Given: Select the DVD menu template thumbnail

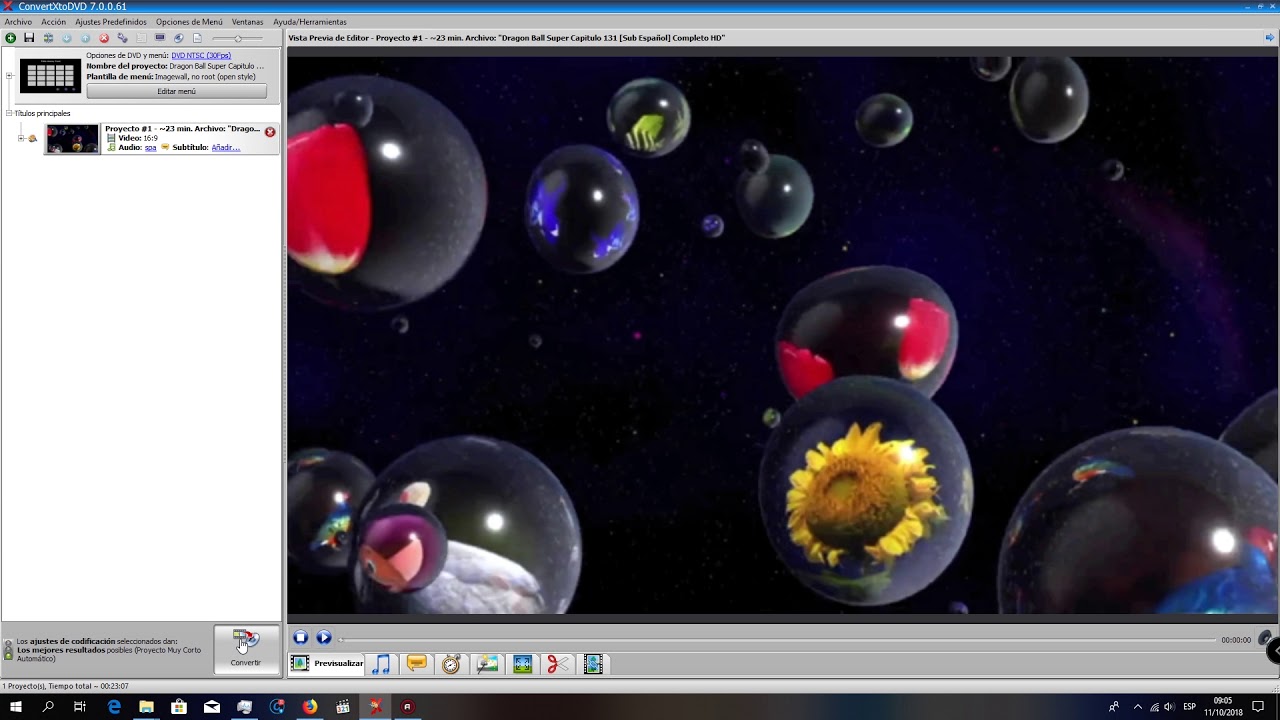Looking at the screenshot, I should [x=50, y=76].
